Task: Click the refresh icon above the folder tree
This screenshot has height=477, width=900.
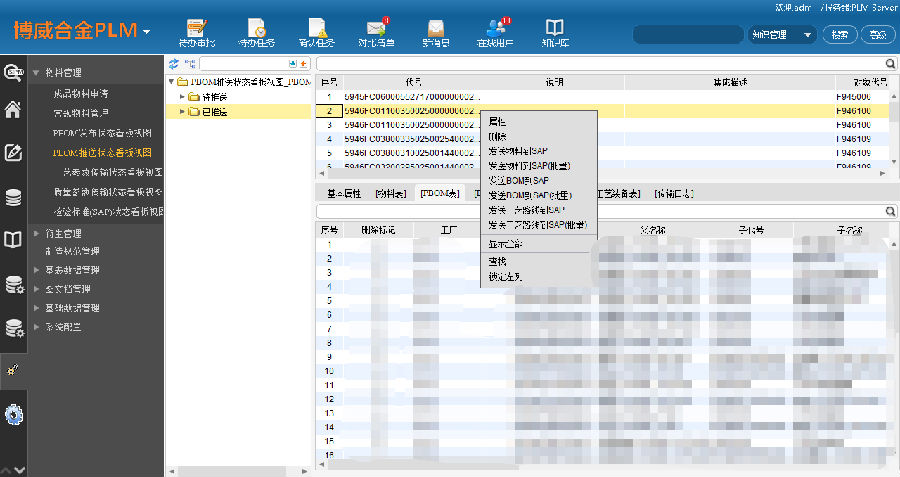Action: click(174, 63)
